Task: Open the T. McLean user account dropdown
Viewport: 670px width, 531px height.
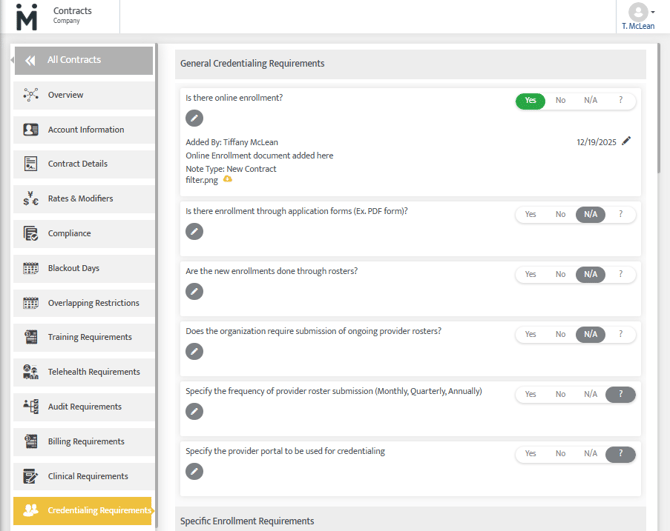Action: pyautogui.click(x=638, y=17)
